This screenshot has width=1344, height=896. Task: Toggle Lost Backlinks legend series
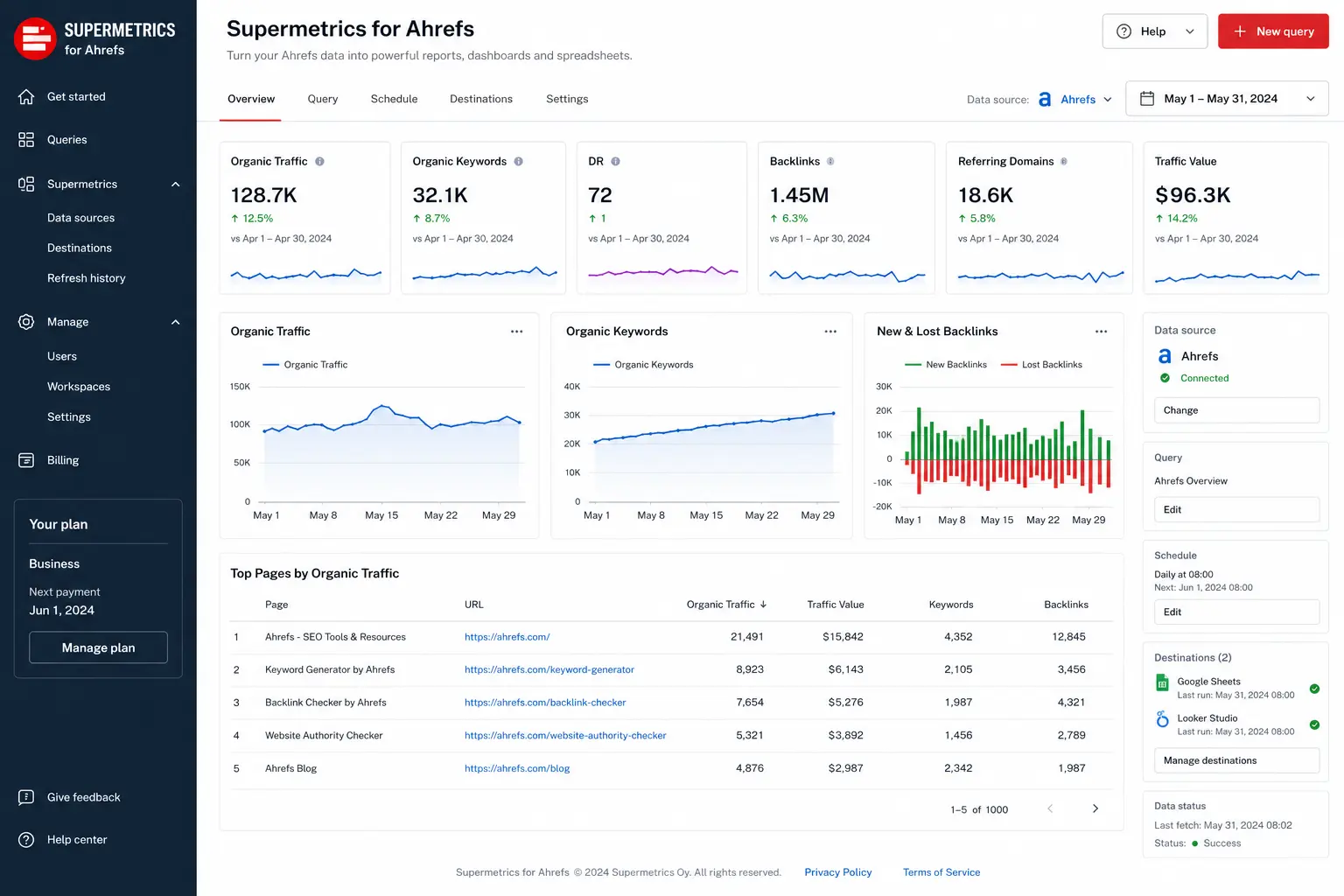1041,365
